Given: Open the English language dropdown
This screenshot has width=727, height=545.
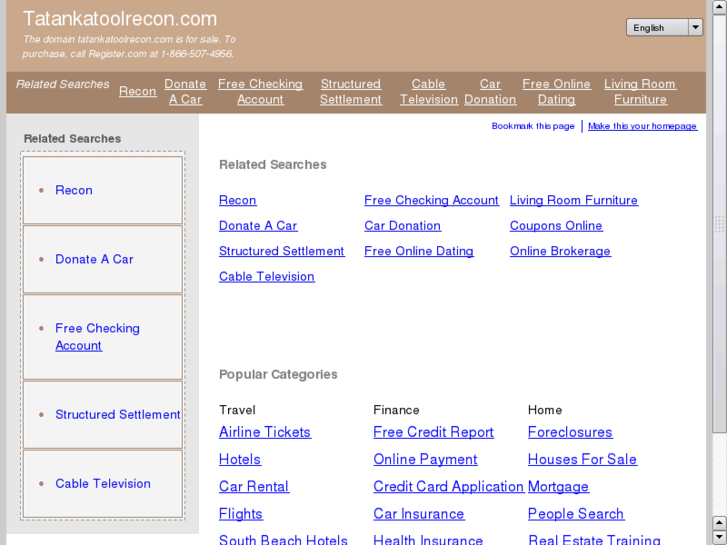Looking at the screenshot, I should (x=664, y=27).
